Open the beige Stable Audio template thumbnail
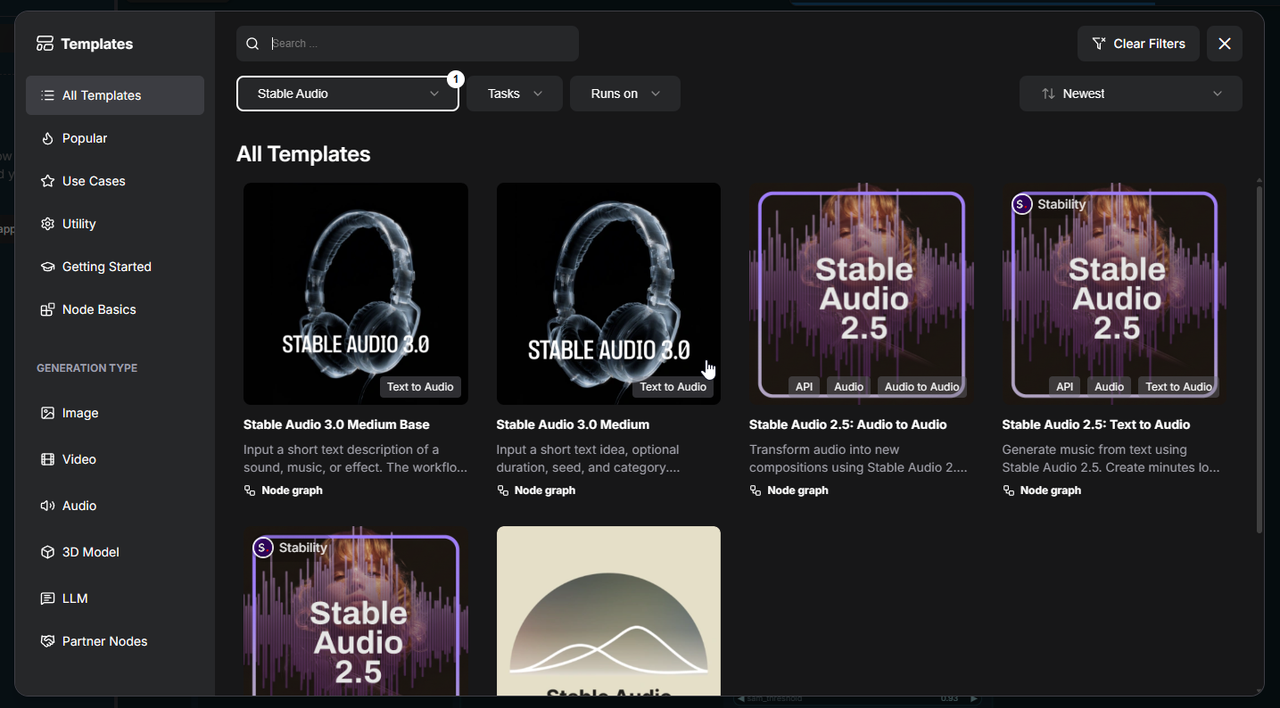 click(x=609, y=611)
